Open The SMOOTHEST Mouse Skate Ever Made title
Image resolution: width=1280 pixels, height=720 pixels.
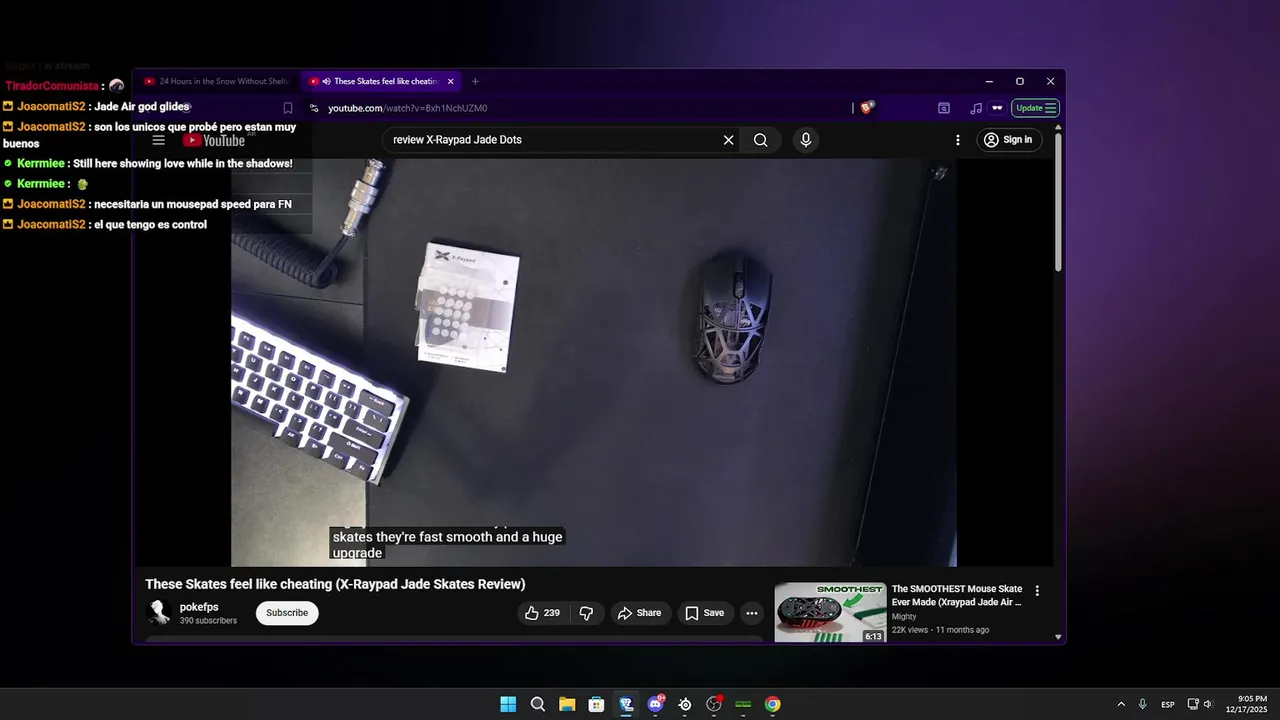click(x=957, y=596)
